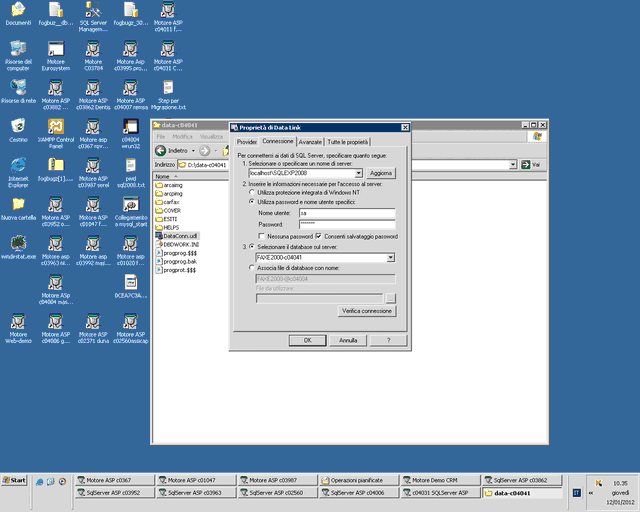Open the server name dropdown

[358, 173]
